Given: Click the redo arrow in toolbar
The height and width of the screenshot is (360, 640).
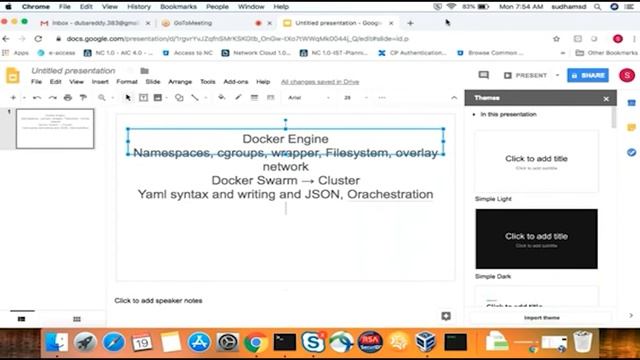Looking at the screenshot, I should tap(52, 98).
